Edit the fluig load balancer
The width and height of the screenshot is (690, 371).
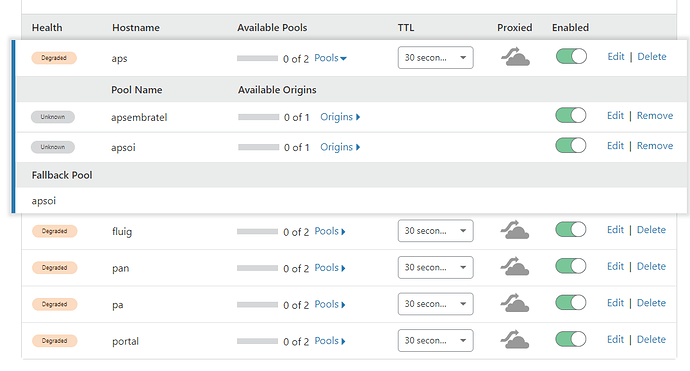coord(615,230)
